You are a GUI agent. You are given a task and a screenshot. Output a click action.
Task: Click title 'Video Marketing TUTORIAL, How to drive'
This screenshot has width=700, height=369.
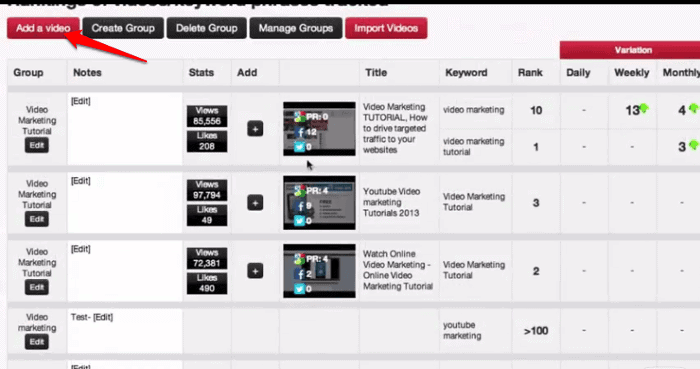395,129
